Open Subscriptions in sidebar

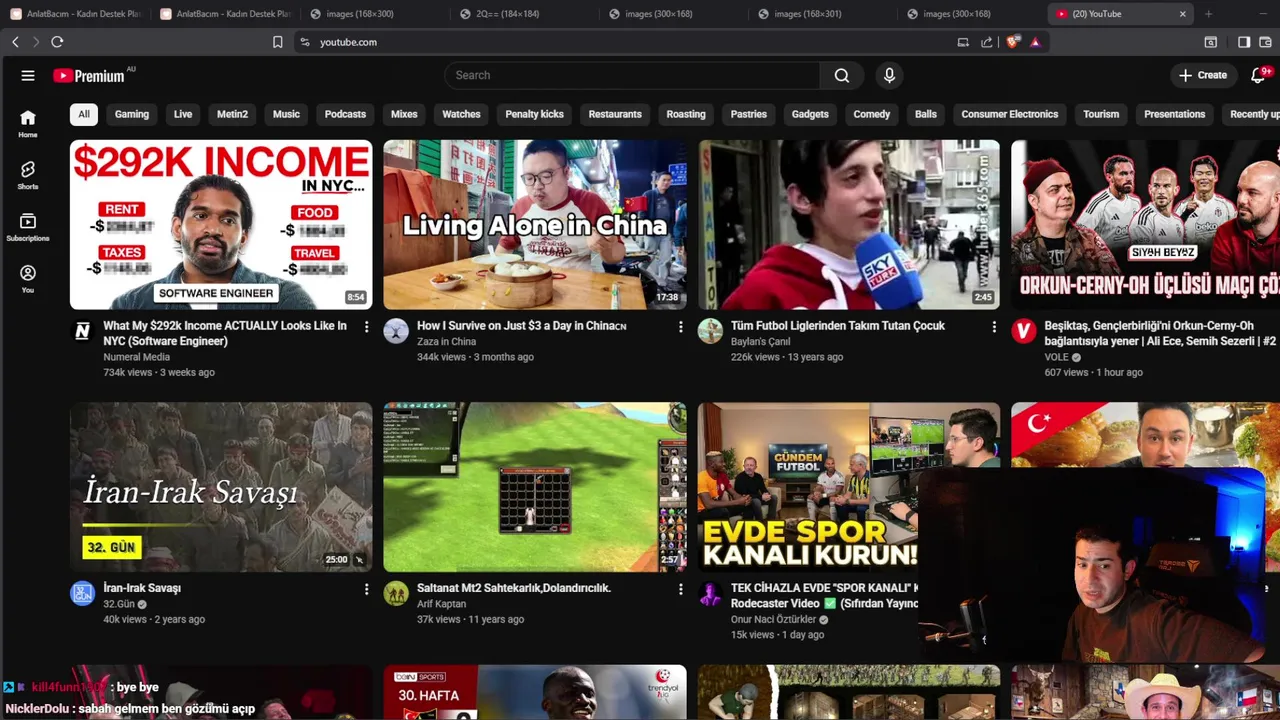pyautogui.click(x=28, y=227)
